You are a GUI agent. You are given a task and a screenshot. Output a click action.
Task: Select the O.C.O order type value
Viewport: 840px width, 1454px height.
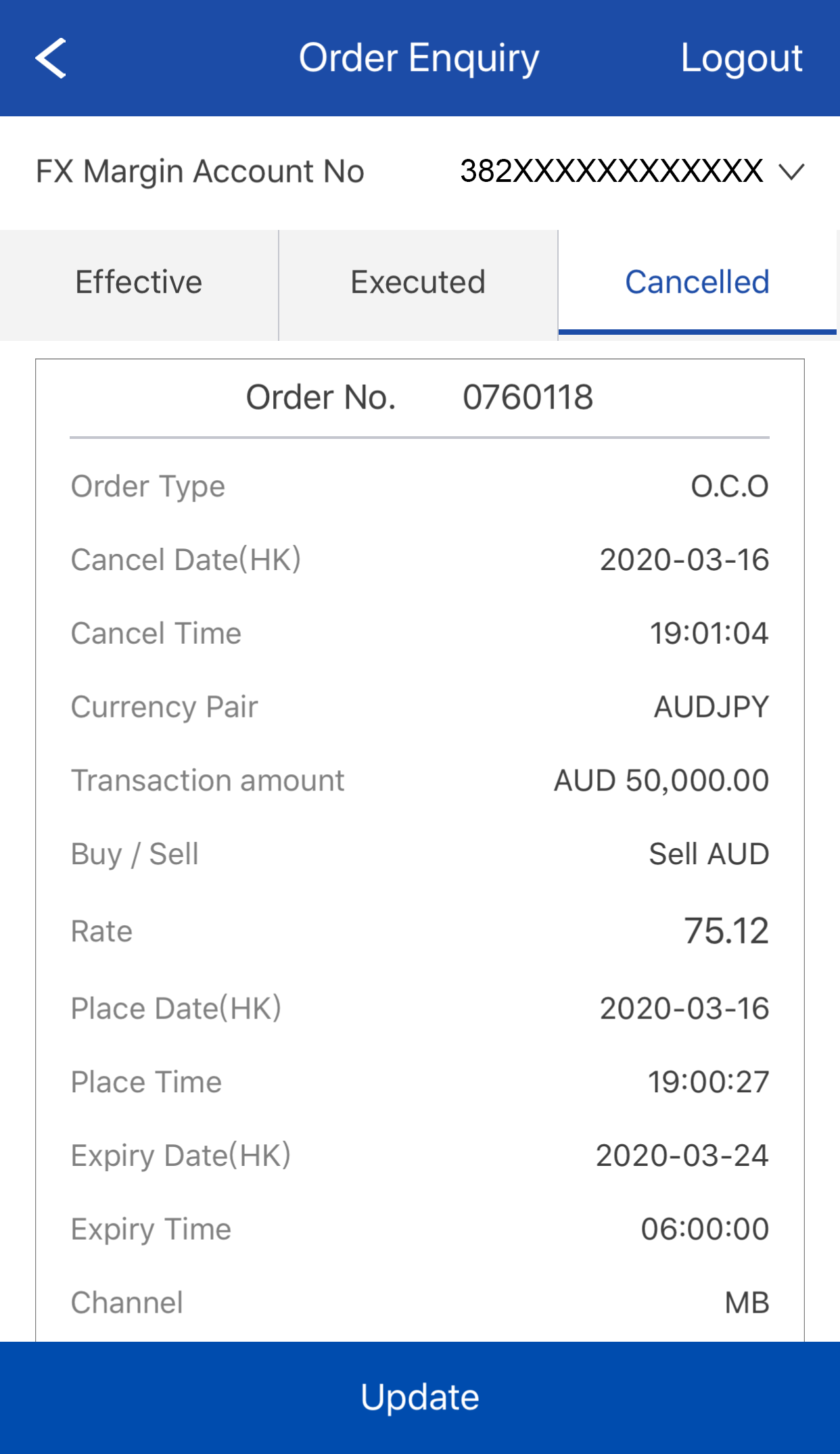pyautogui.click(x=729, y=486)
